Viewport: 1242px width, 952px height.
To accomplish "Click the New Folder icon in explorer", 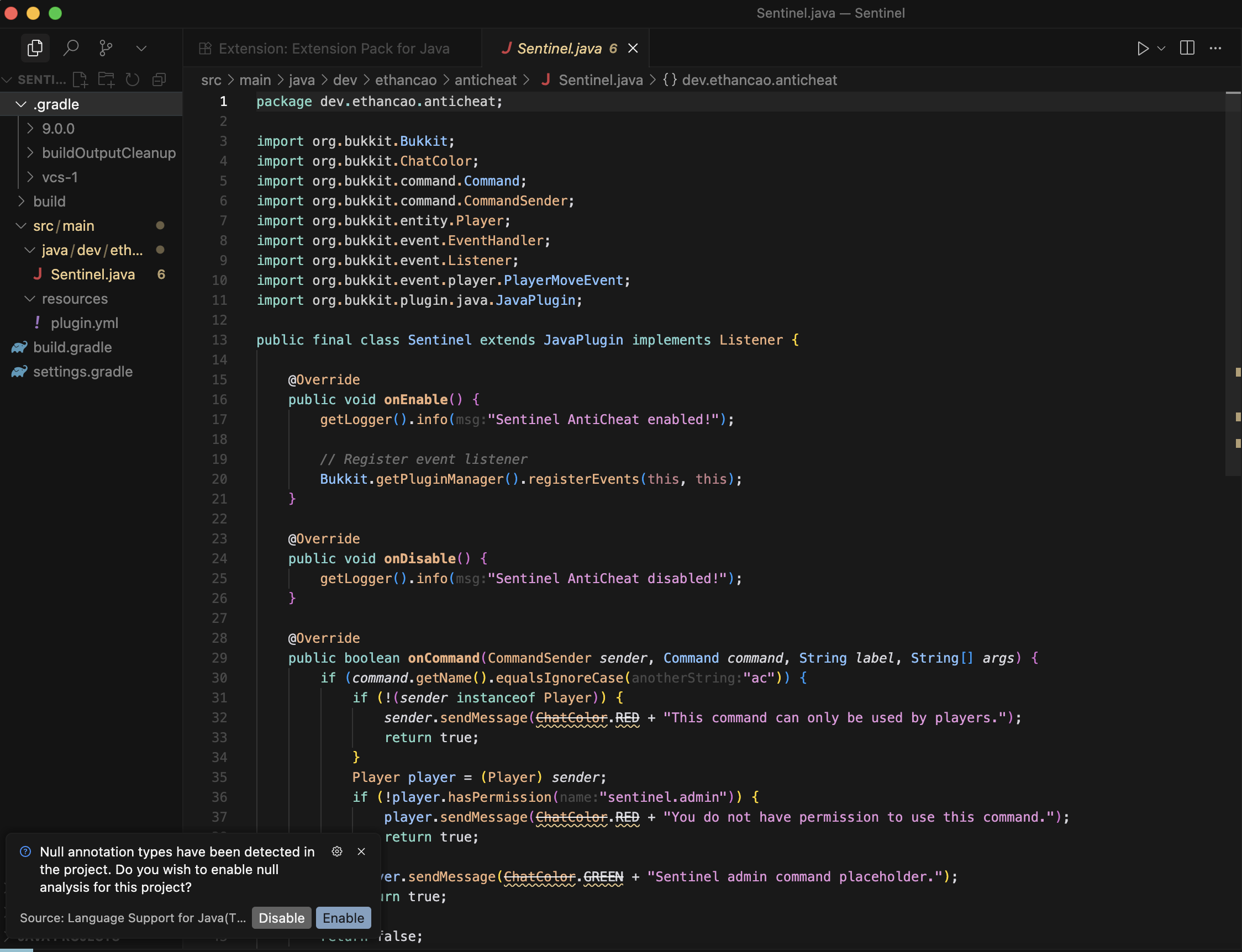I will 106,80.
